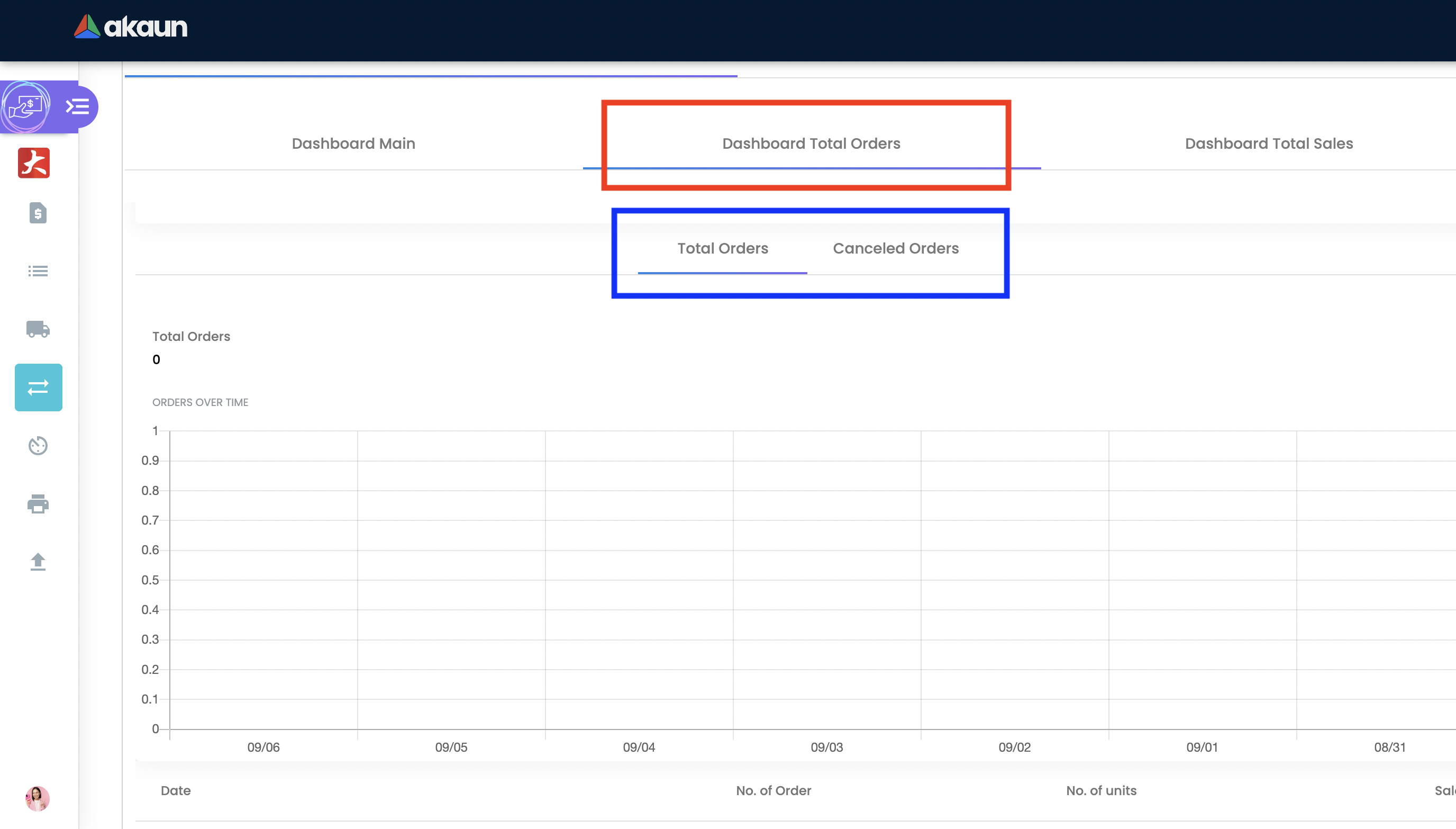Click the cashier payment app icon

pyautogui.click(x=26, y=106)
